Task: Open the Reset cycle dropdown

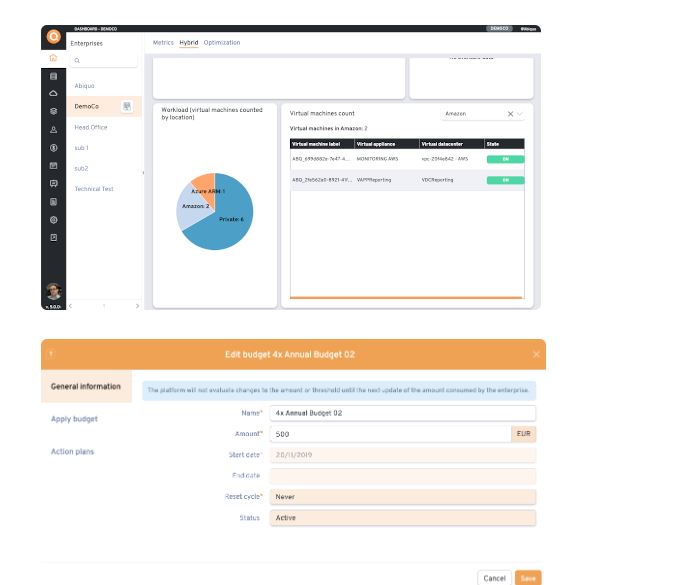Action: (x=403, y=497)
